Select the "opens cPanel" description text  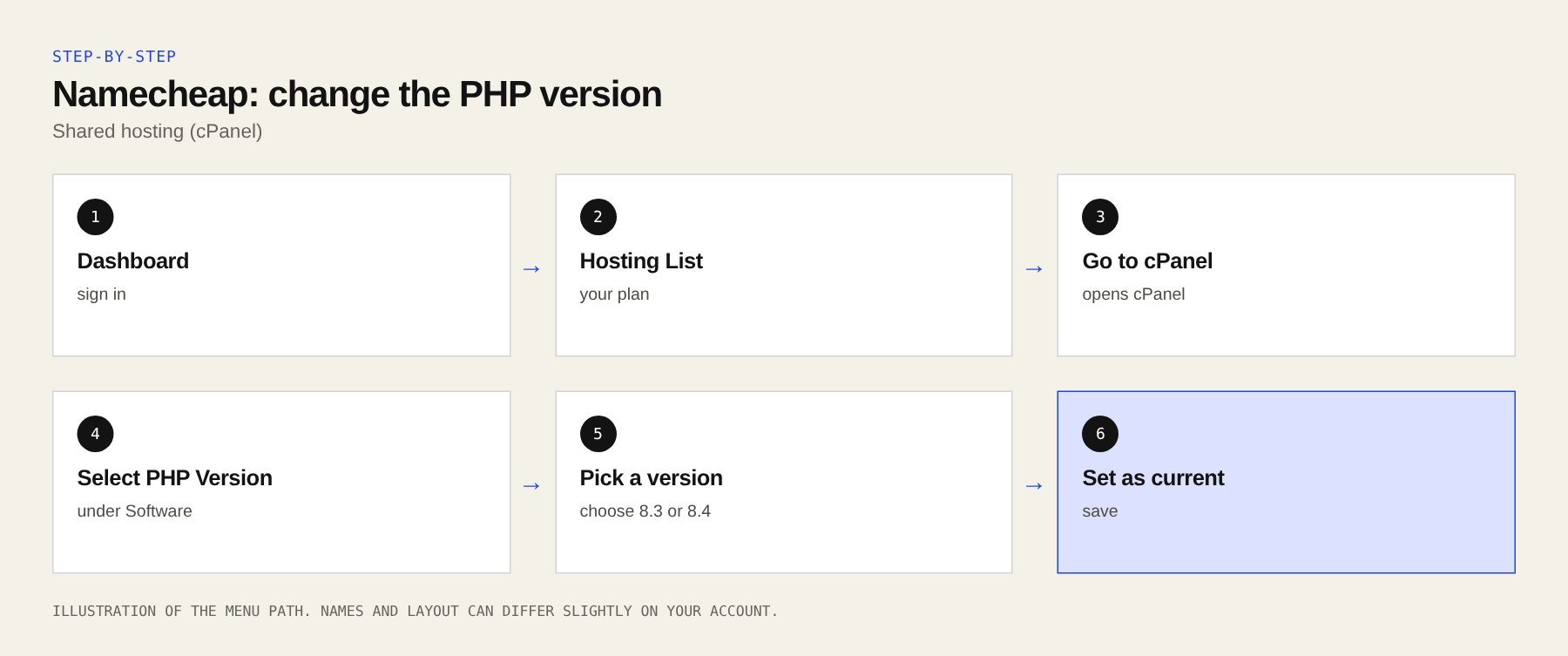coord(1133,294)
